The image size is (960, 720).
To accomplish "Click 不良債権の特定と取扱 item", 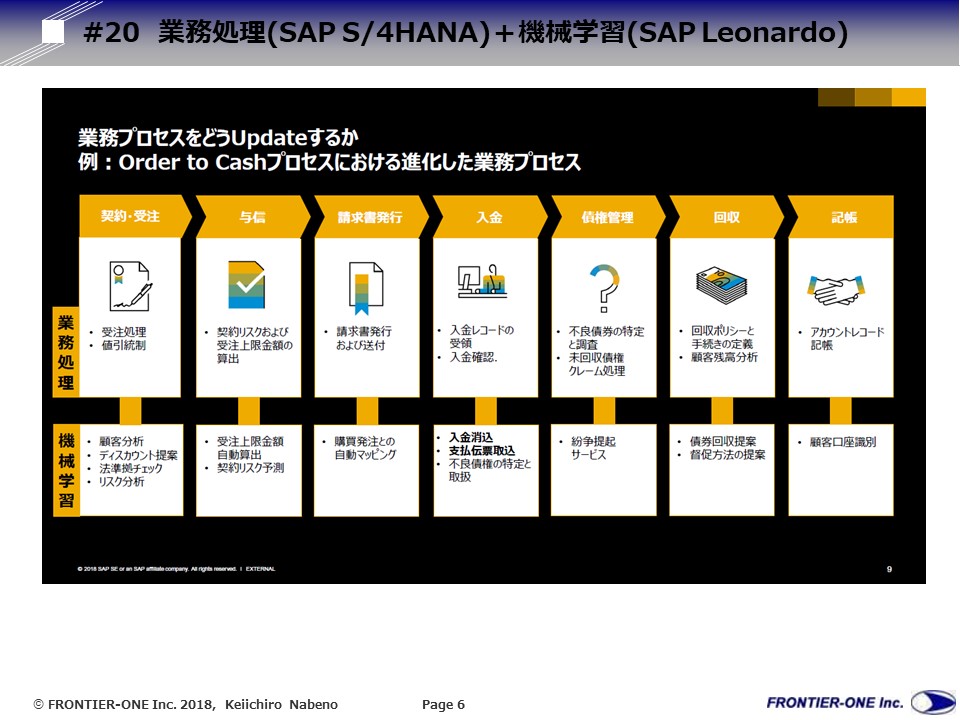I will click(490, 470).
